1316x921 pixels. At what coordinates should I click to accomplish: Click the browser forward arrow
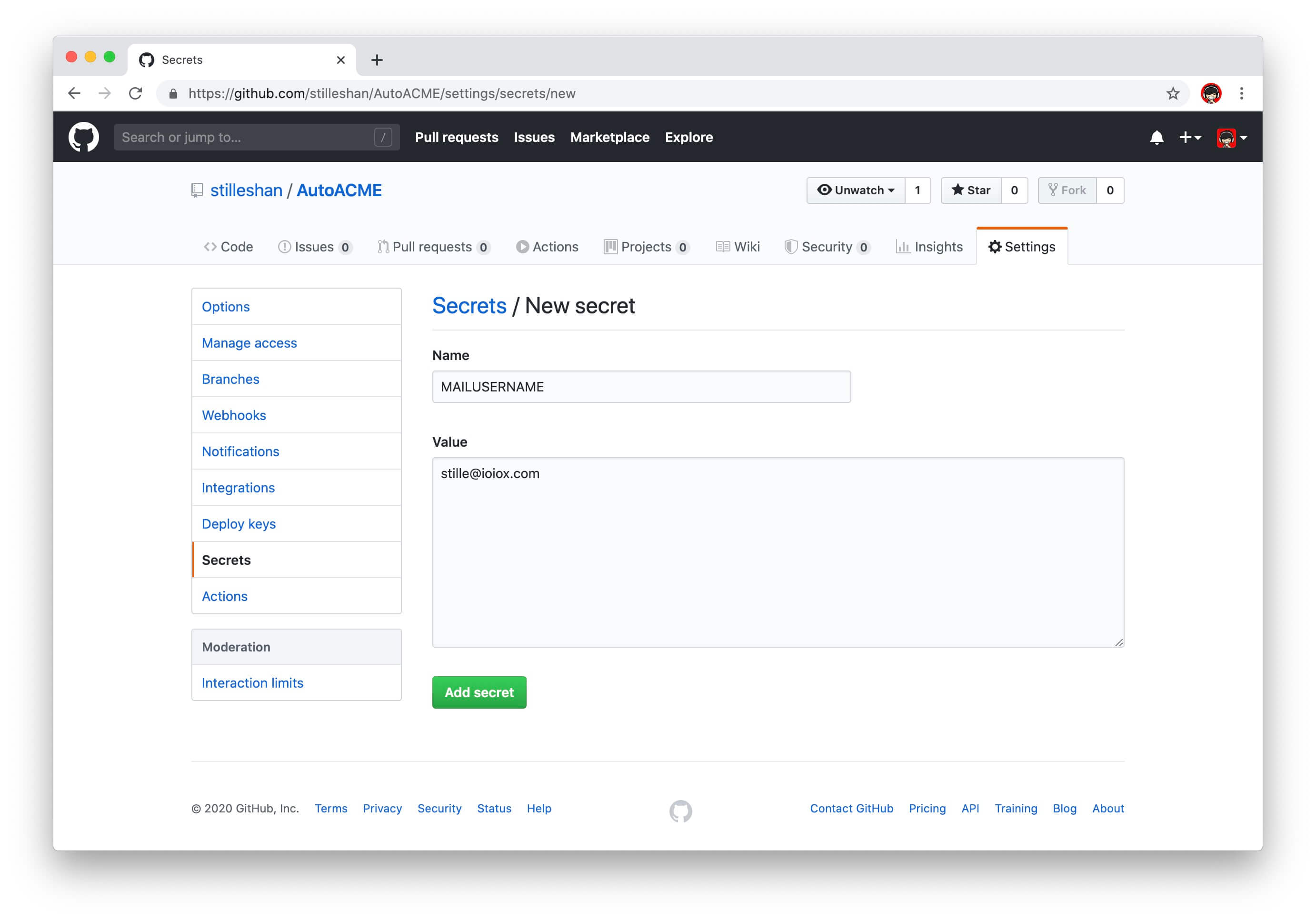[105, 93]
